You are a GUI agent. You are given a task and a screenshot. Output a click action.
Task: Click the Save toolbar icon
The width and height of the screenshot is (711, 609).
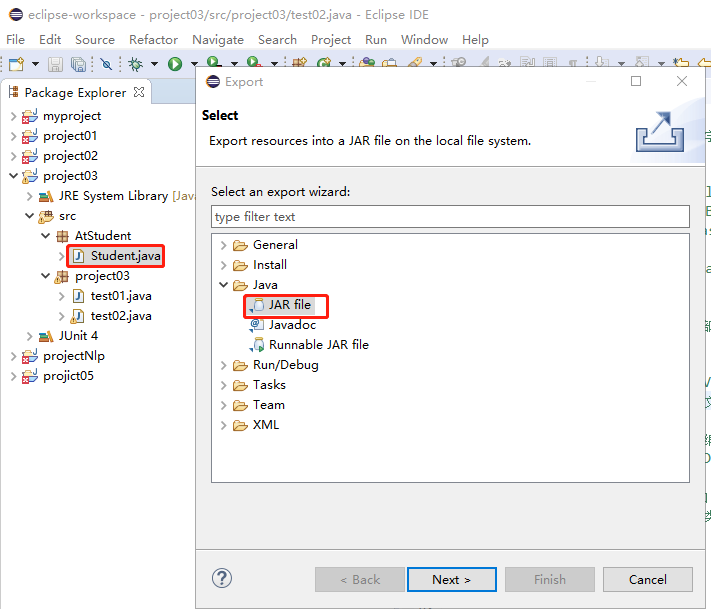tap(55, 64)
